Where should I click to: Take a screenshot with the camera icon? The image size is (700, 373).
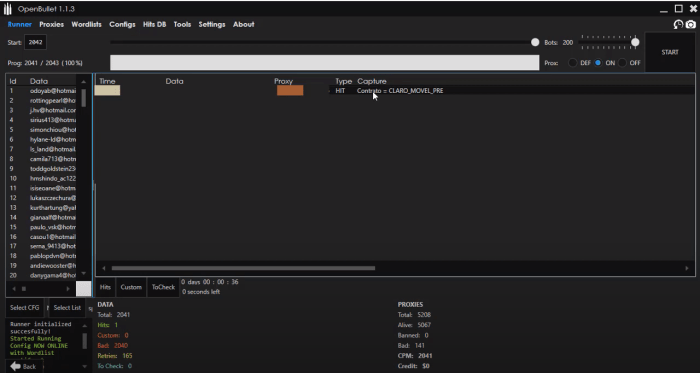point(691,25)
